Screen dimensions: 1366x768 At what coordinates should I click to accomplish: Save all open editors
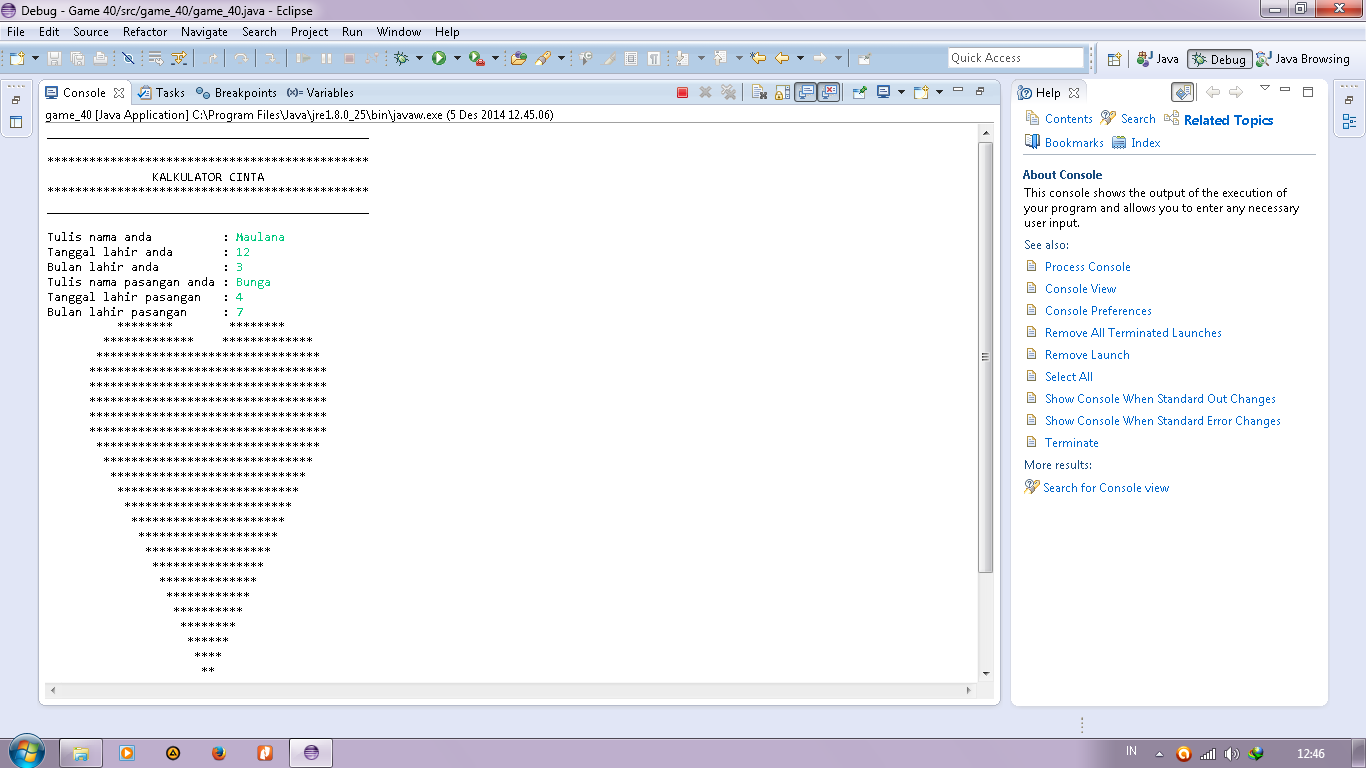pyautogui.click(x=79, y=57)
